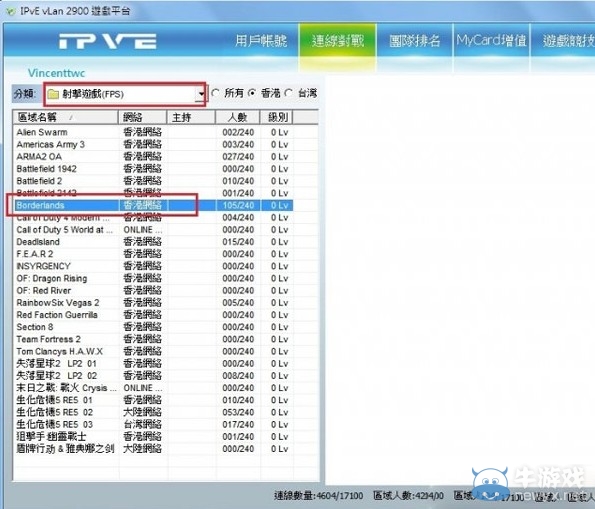
Task: Switch to the 團隊排名 tab
Action: click(415, 41)
